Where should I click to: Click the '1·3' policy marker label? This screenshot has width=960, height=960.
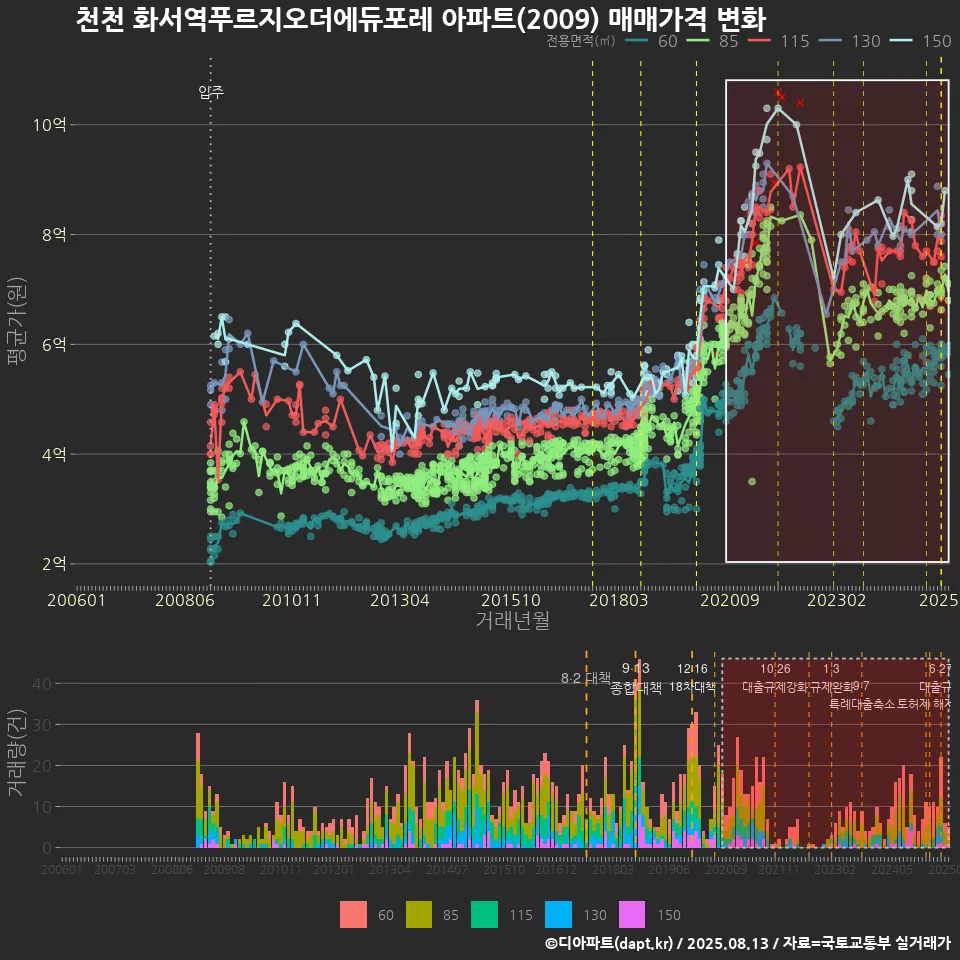click(x=831, y=669)
